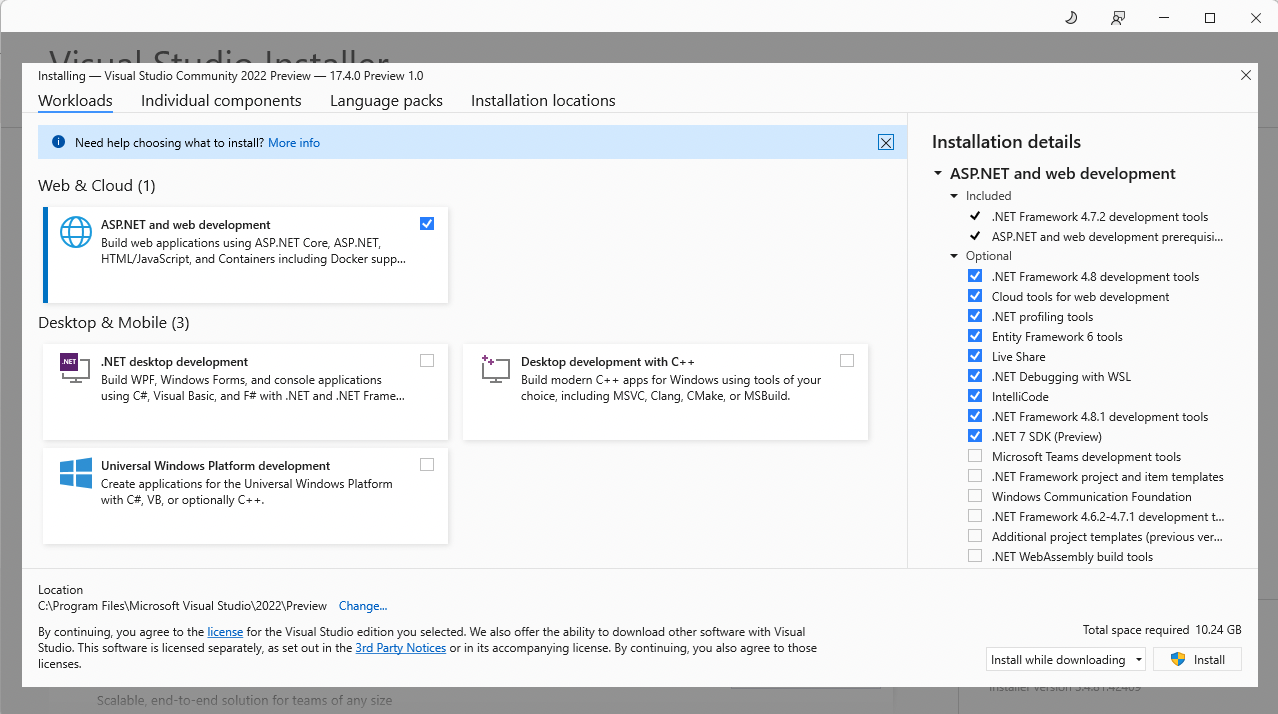Open the 3rd Party Notices link
This screenshot has height=714, width=1278.
click(x=400, y=647)
